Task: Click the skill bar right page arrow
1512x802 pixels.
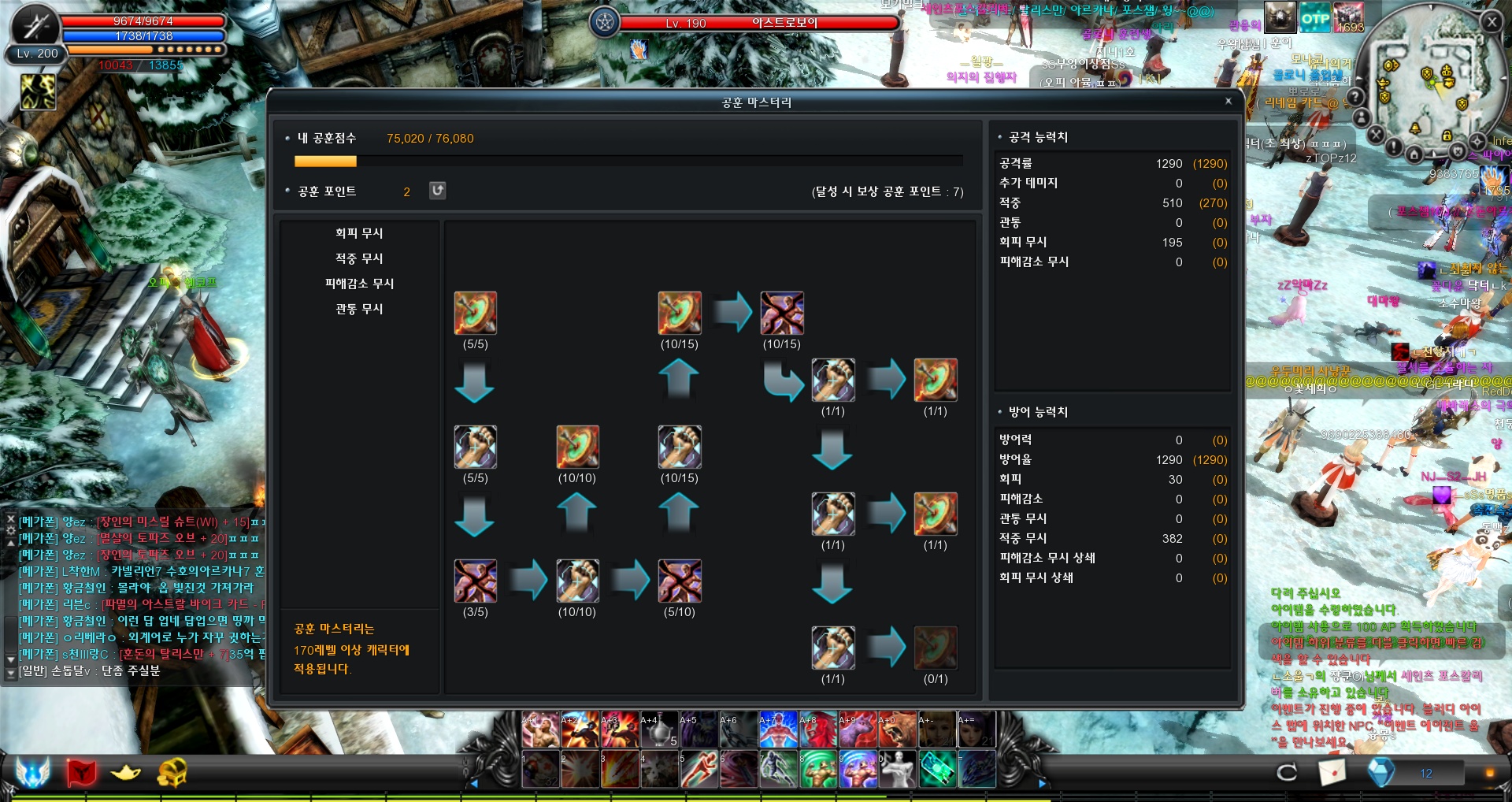Action: pos(1042,784)
